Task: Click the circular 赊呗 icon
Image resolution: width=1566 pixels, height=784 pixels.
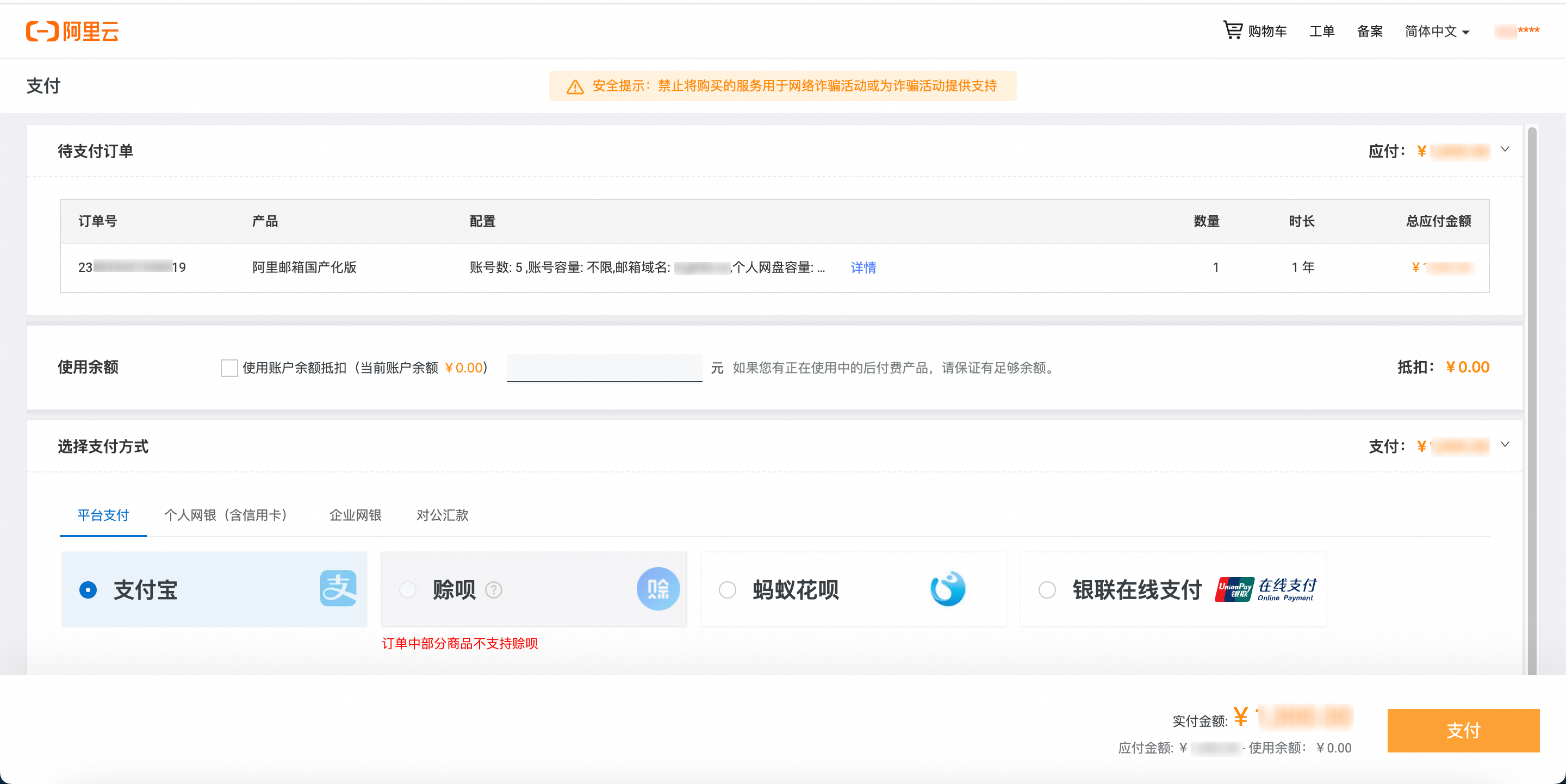Action: (x=658, y=588)
